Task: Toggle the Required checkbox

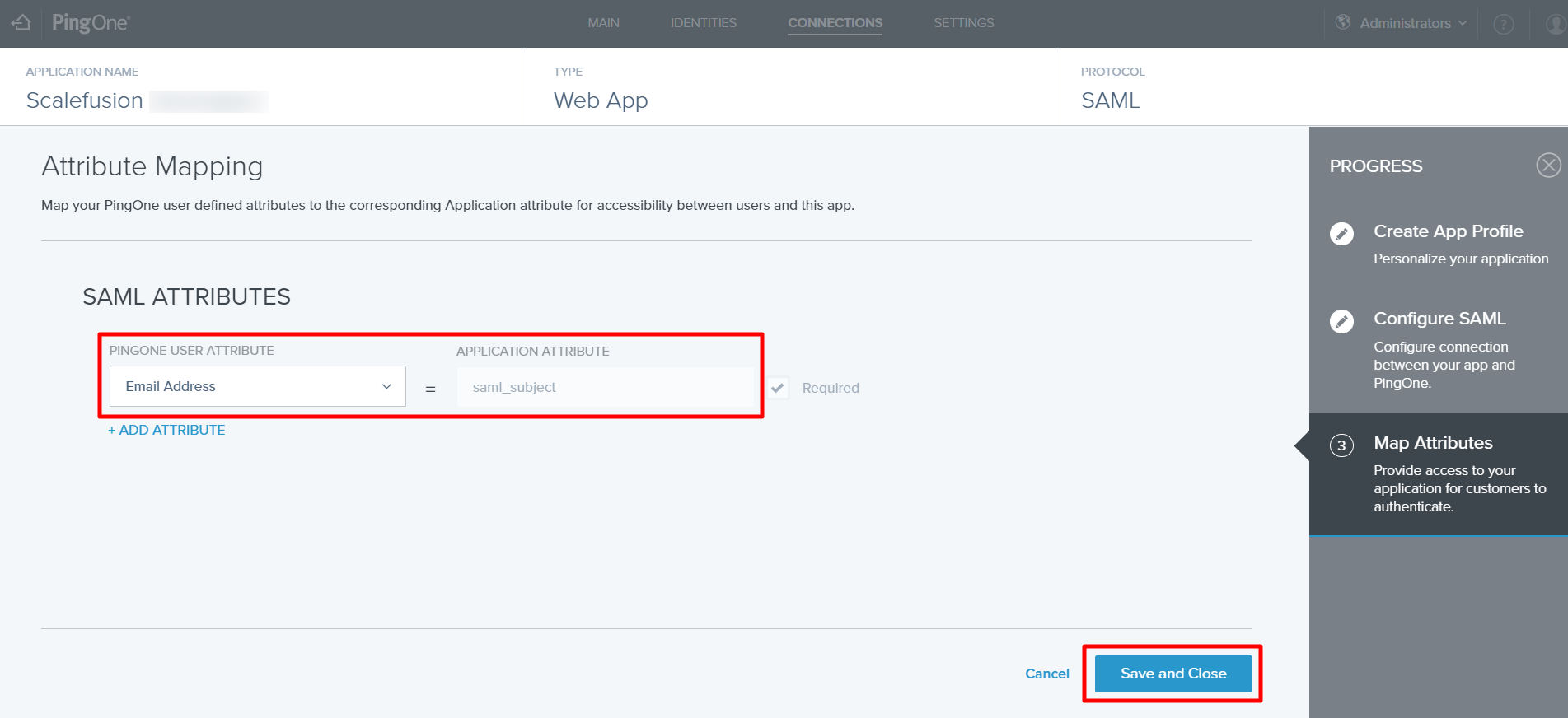Action: click(x=778, y=388)
